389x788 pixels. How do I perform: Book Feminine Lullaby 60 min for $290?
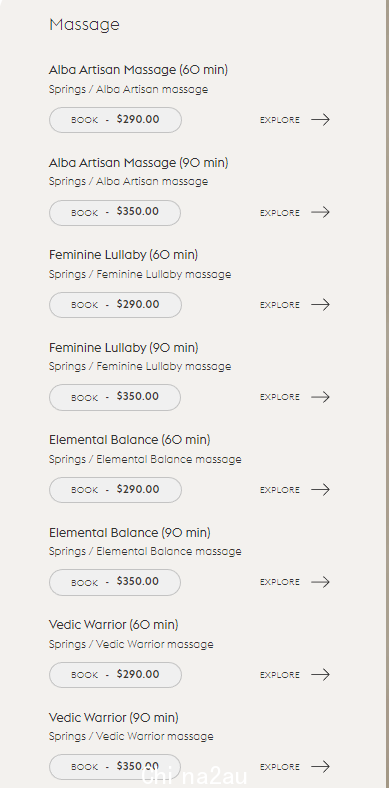pyautogui.click(x=115, y=305)
